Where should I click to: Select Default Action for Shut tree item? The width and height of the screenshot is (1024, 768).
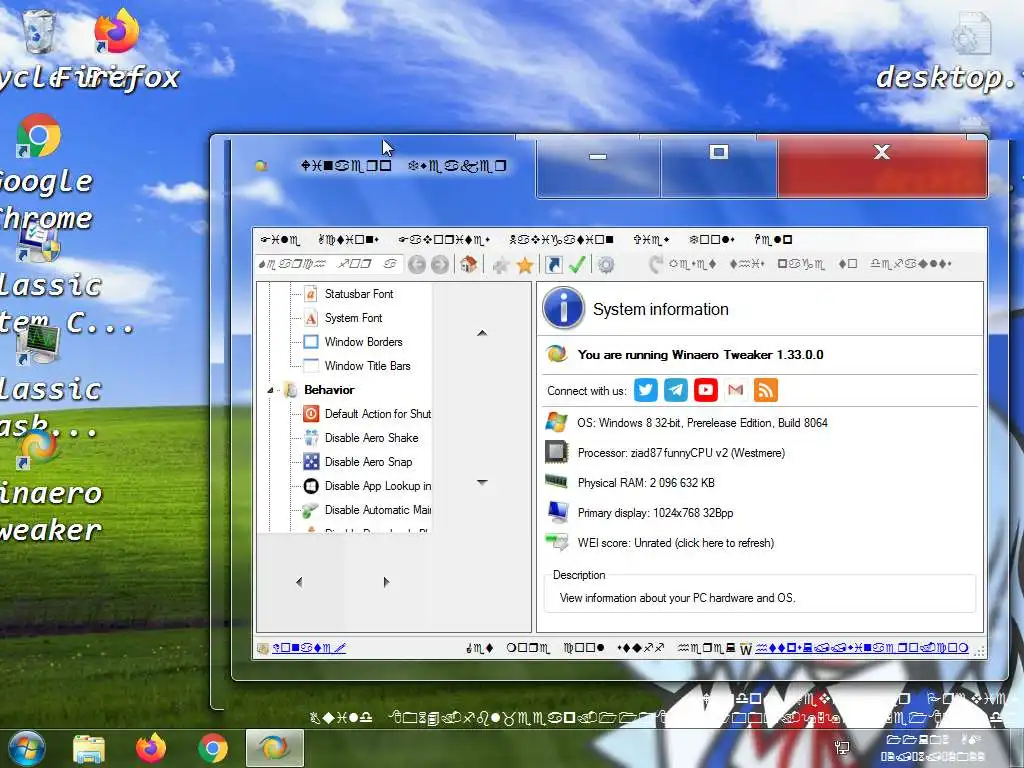pos(377,414)
